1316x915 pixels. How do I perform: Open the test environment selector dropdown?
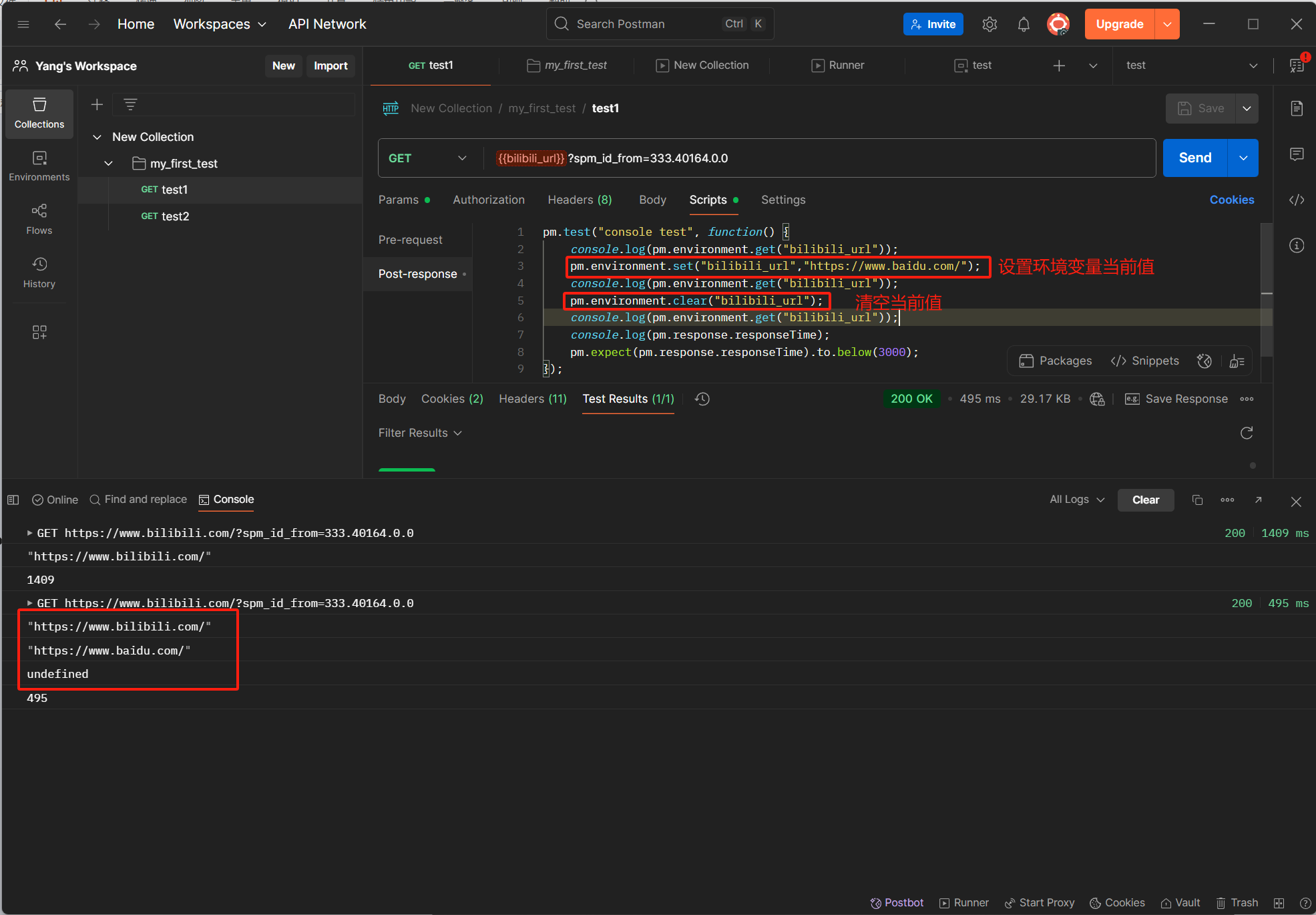(1192, 65)
